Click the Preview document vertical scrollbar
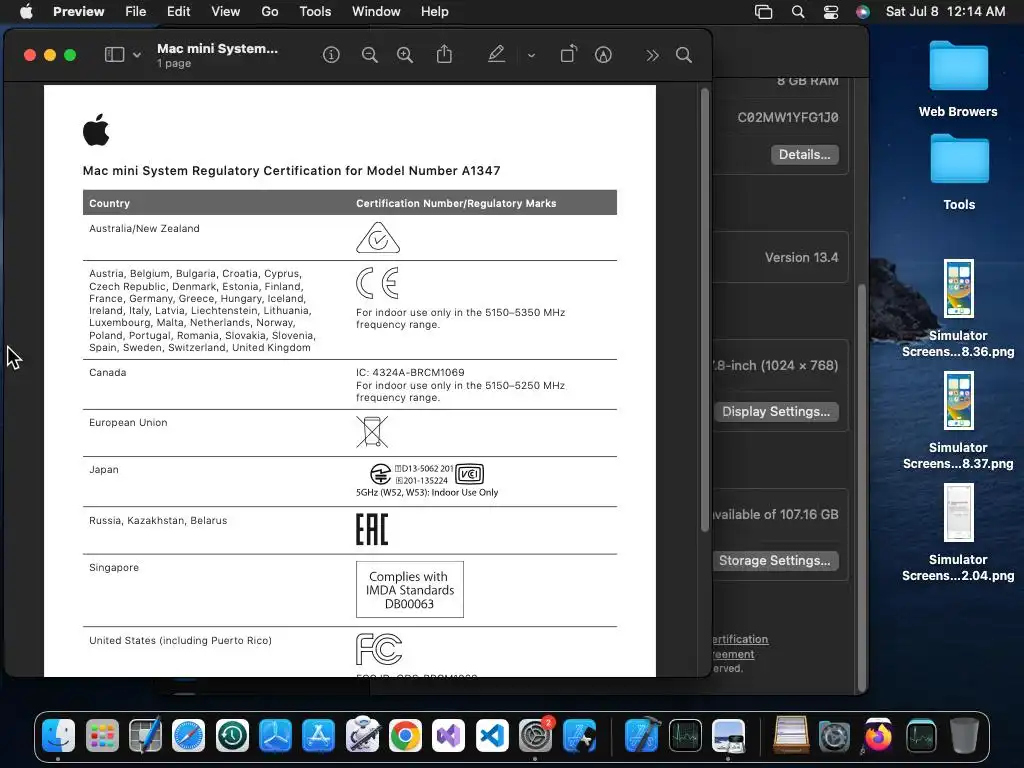1024x768 pixels. [705, 310]
